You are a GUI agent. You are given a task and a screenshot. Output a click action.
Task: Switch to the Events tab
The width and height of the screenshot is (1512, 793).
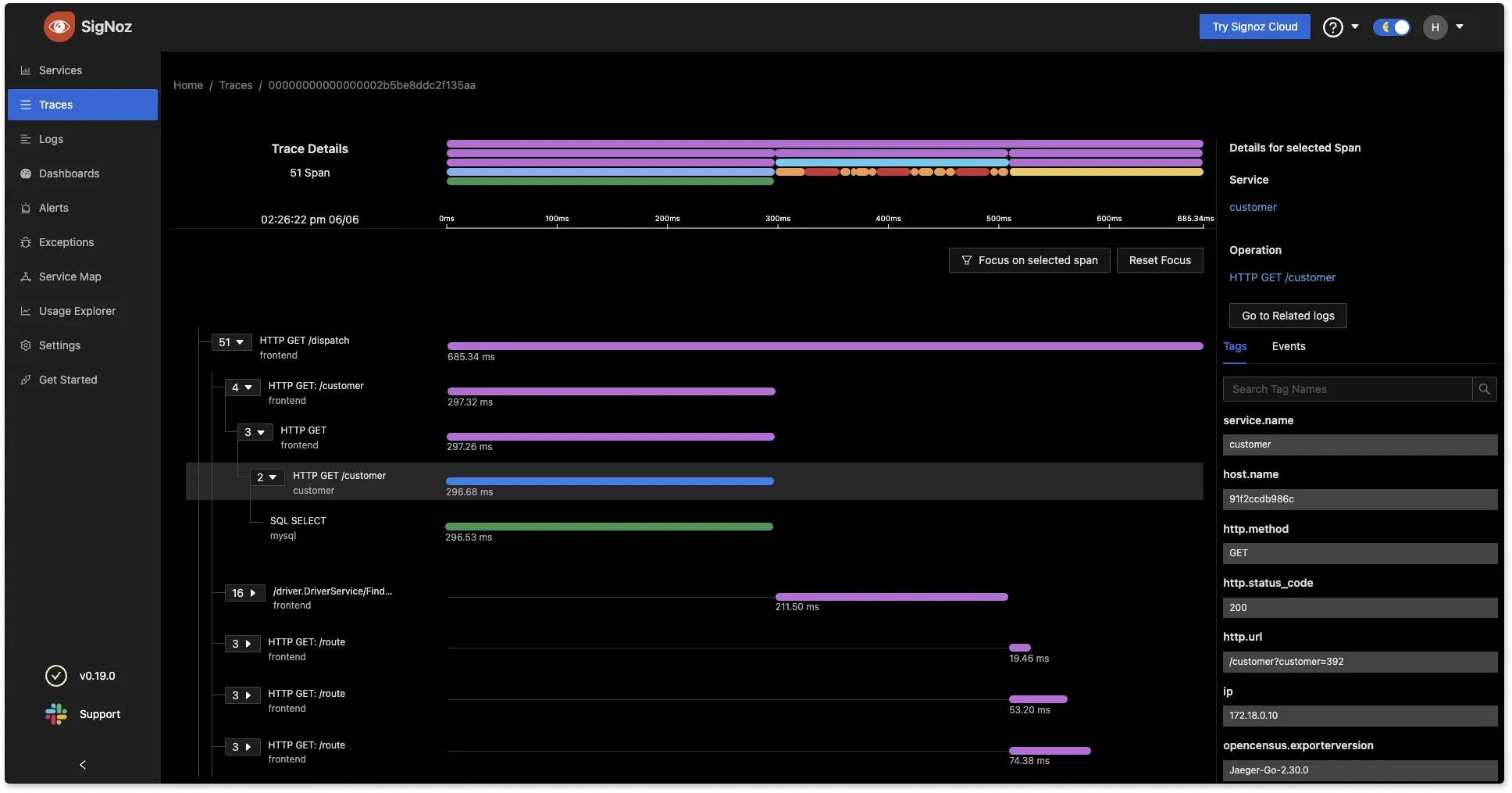coord(1288,346)
